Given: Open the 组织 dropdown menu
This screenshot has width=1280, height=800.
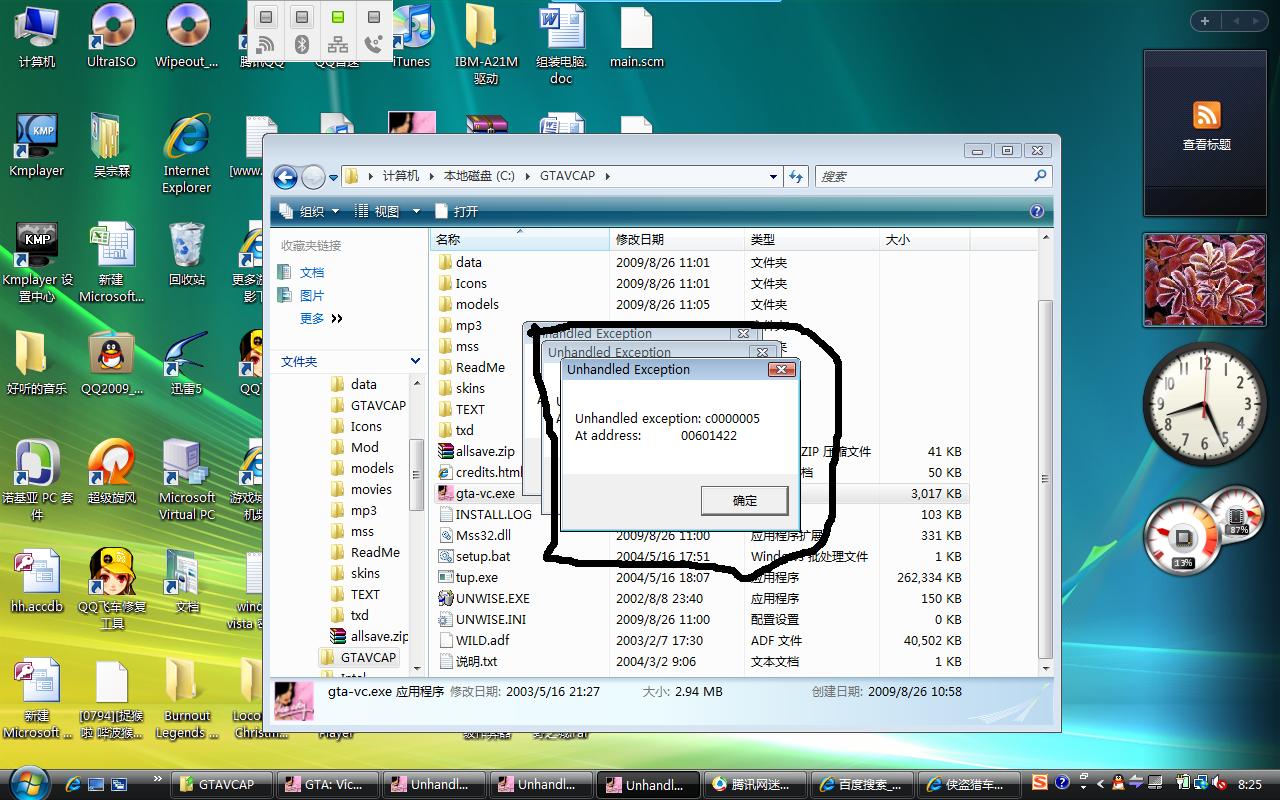Looking at the screenshot, I should pos(310,211).
